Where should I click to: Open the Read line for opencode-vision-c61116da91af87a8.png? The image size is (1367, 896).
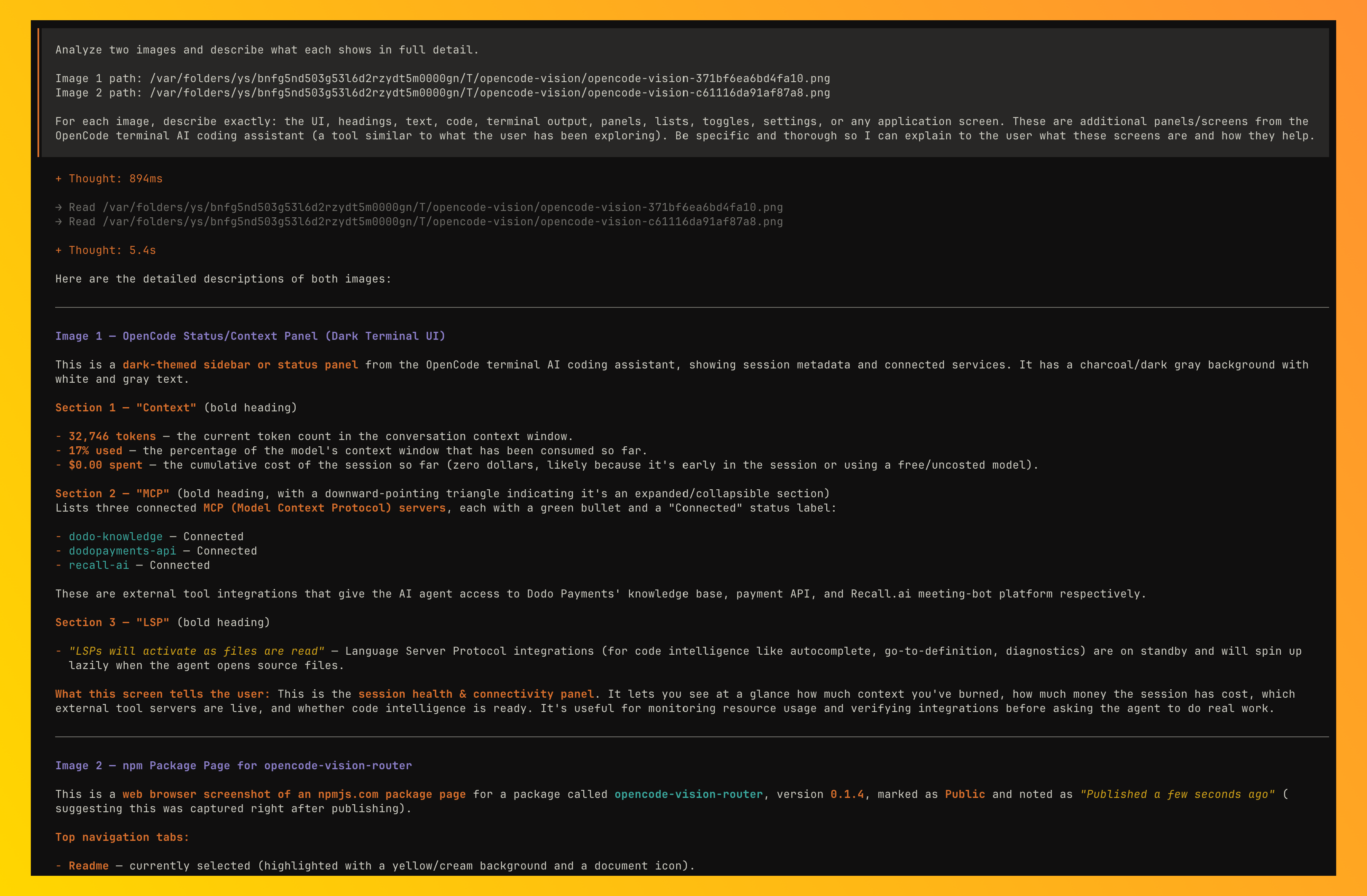click(x=419, y=222)
